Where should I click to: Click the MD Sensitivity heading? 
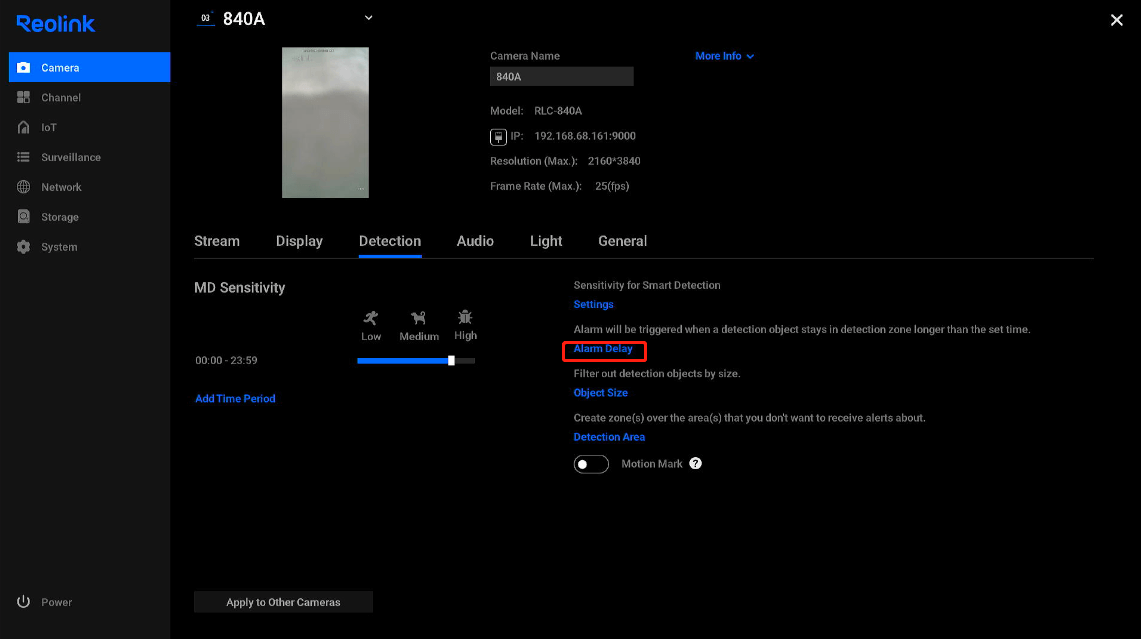tap(239, 287)
